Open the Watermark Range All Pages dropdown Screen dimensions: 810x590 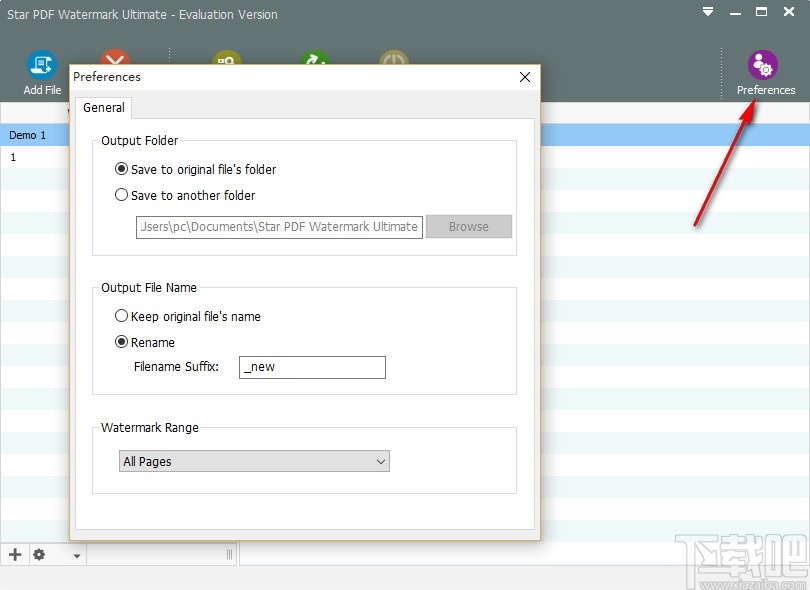[x=254, y=461]
